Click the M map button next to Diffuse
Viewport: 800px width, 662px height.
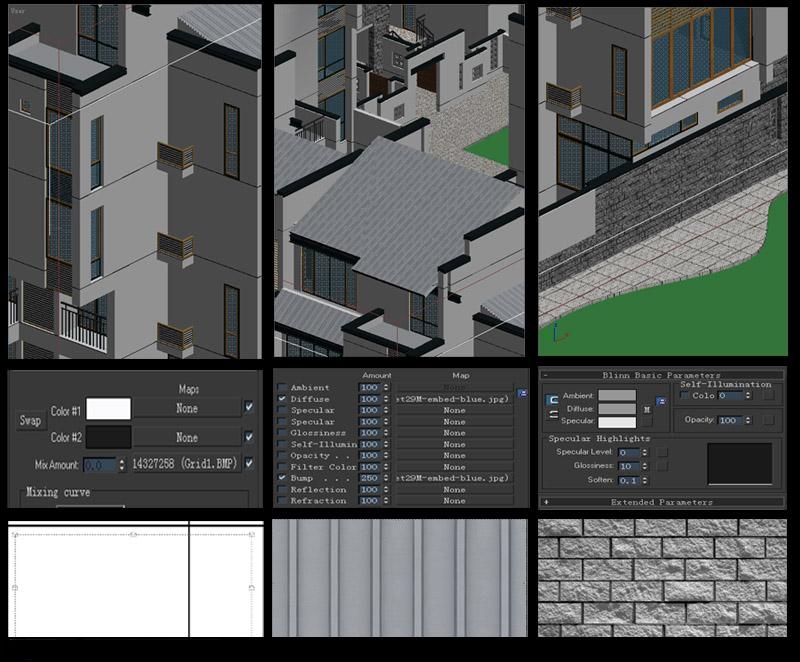point(646,409)
